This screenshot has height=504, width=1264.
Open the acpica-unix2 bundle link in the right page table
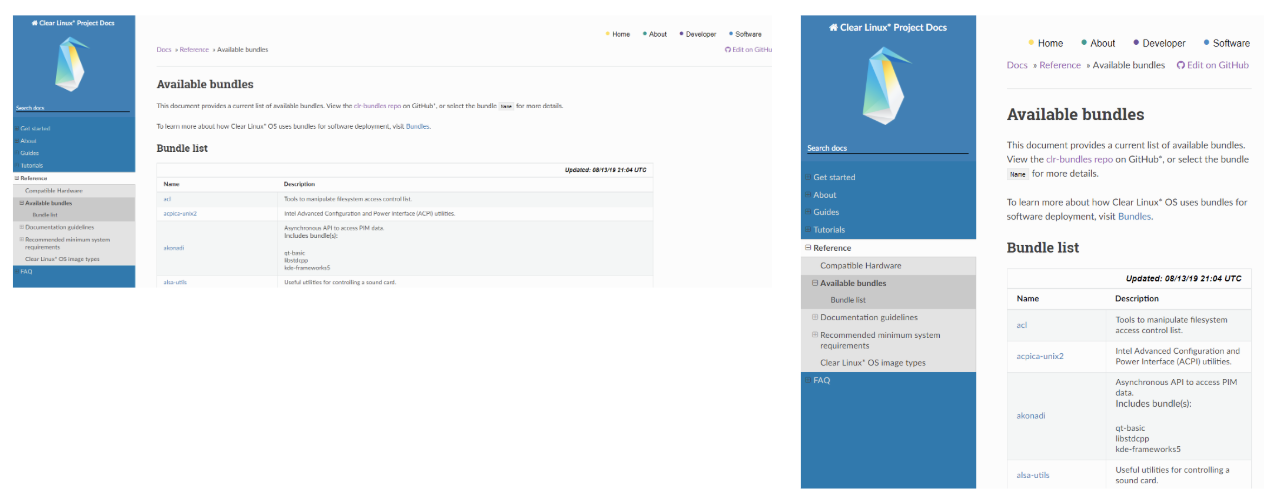(1040, 356)
